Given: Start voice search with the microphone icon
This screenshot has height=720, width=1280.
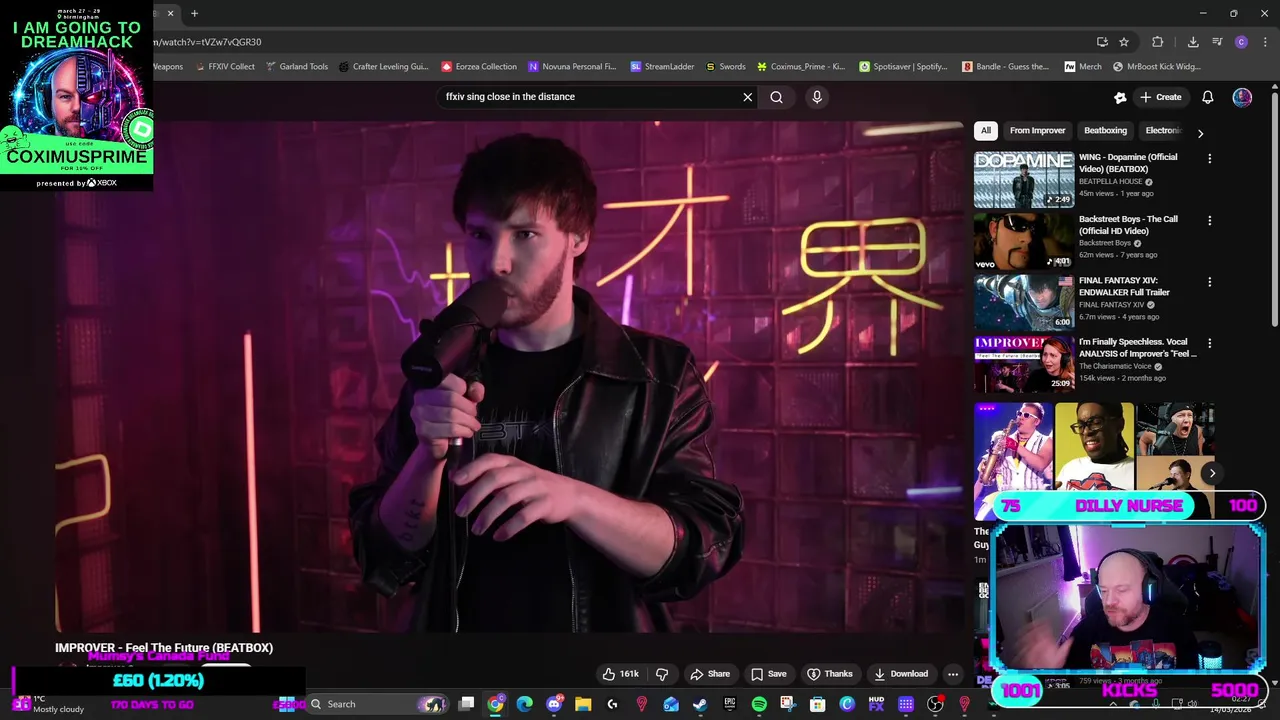Looking at the screenshot, I should (817, 97).
